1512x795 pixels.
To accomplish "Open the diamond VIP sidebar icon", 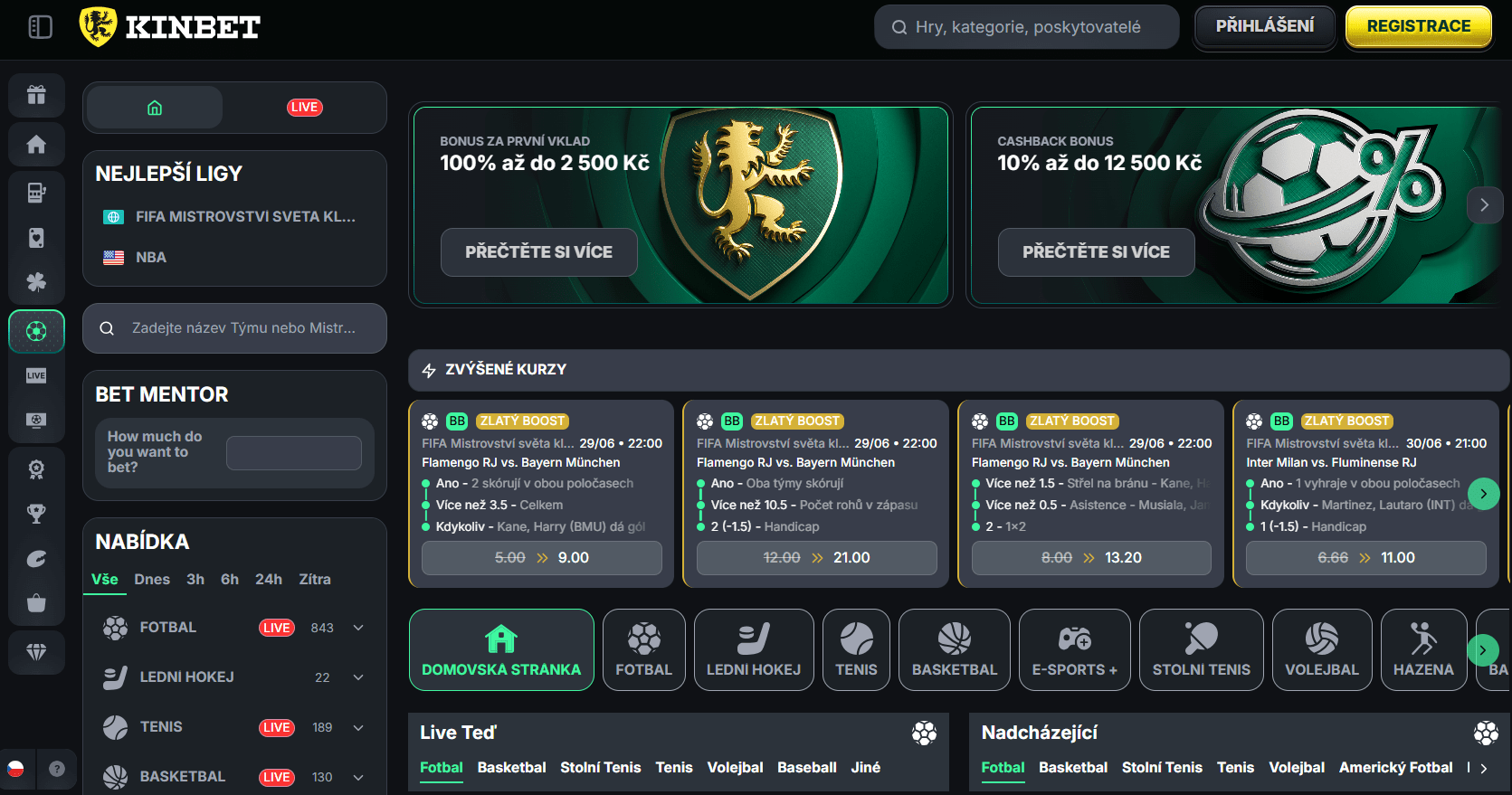I will pyautogui.click(x=36, y=652).
